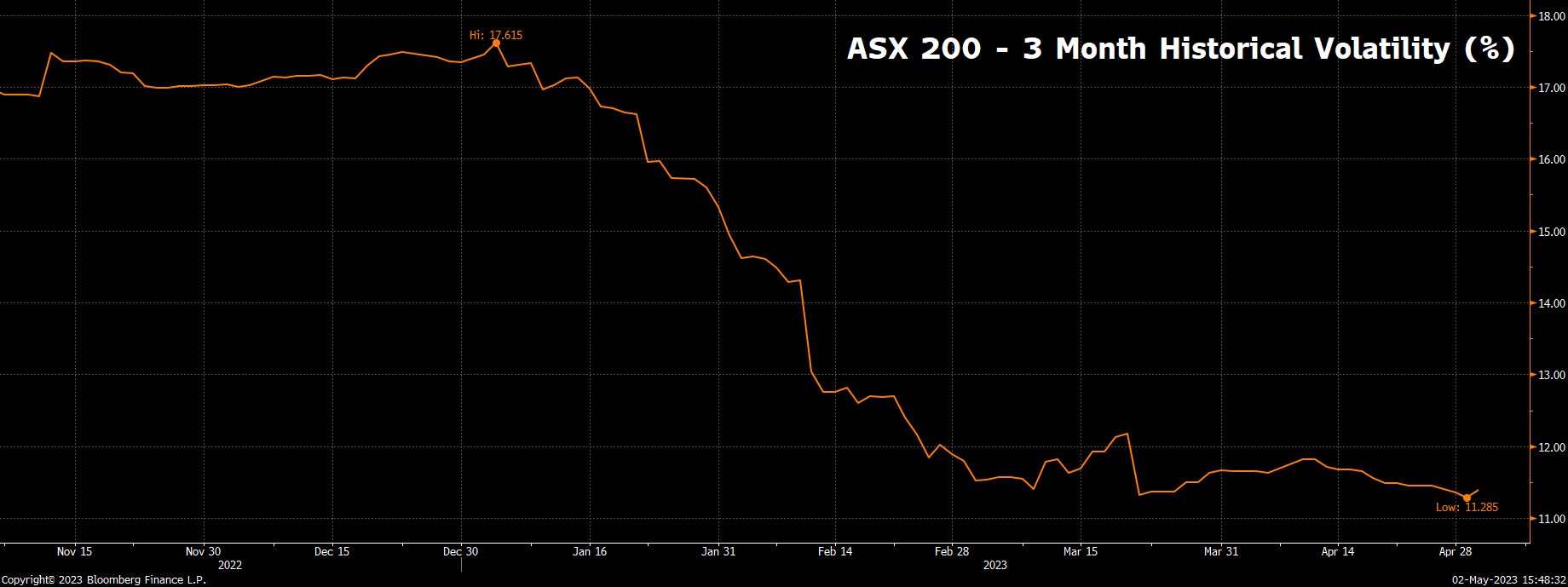Click the Low 11.285 marker dot
The height and width of the screenshot is (587, 1568).
(x=1467, y=498)
